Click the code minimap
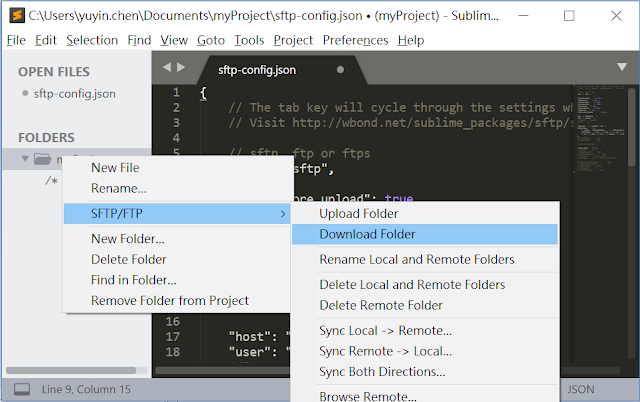640x402 pixels. (x=600, y=129)
